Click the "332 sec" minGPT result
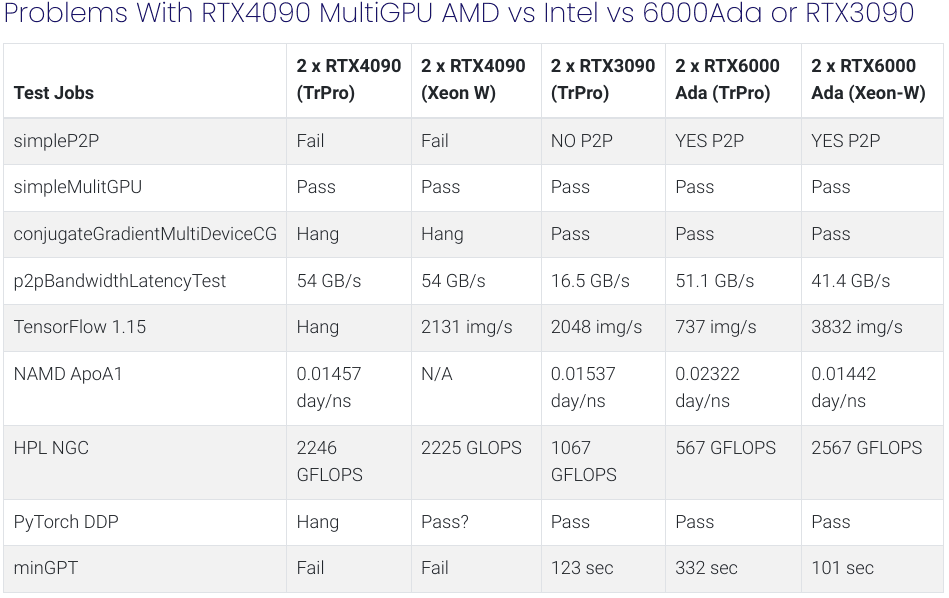The image size is (949, 598). pos(706,568)
